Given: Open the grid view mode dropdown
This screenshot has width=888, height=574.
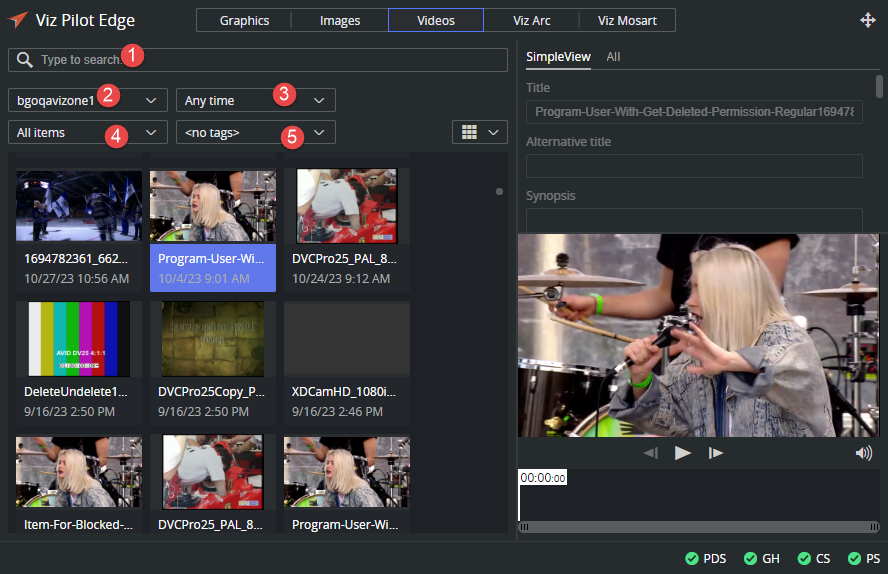Looking at the screenshot, I should click(480, 132).
